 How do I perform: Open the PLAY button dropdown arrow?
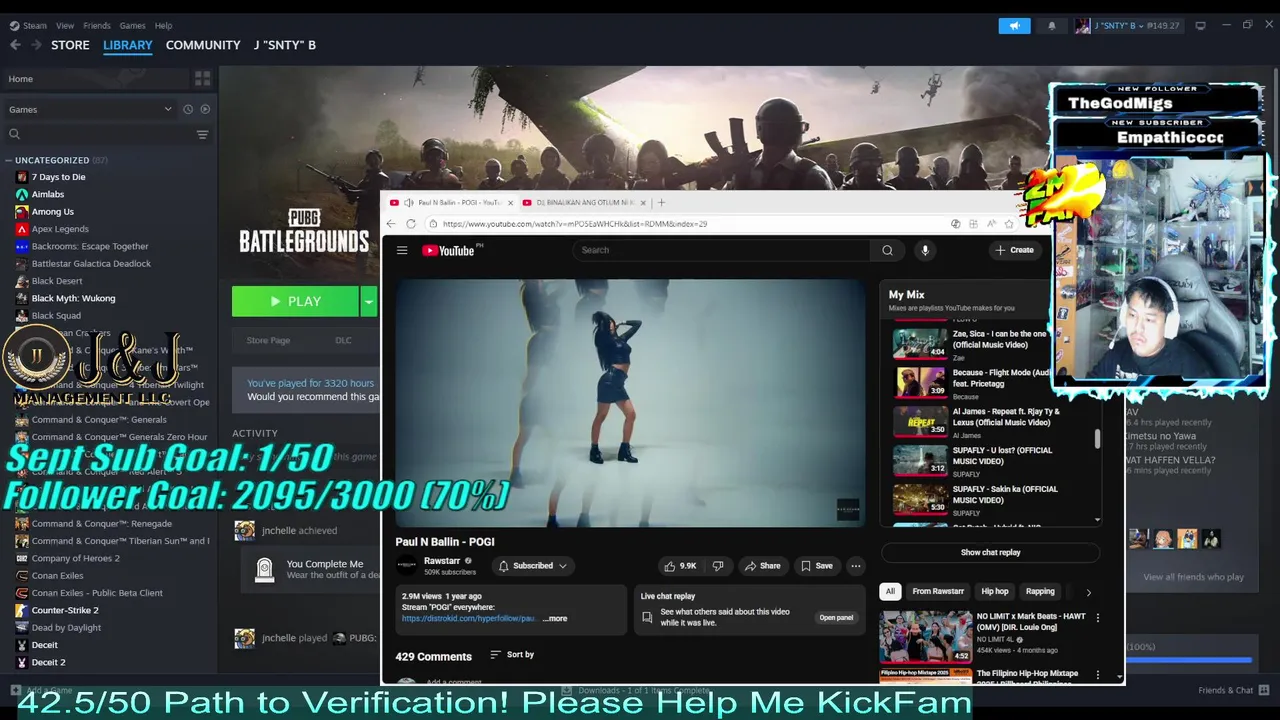[x=369, y=301]
